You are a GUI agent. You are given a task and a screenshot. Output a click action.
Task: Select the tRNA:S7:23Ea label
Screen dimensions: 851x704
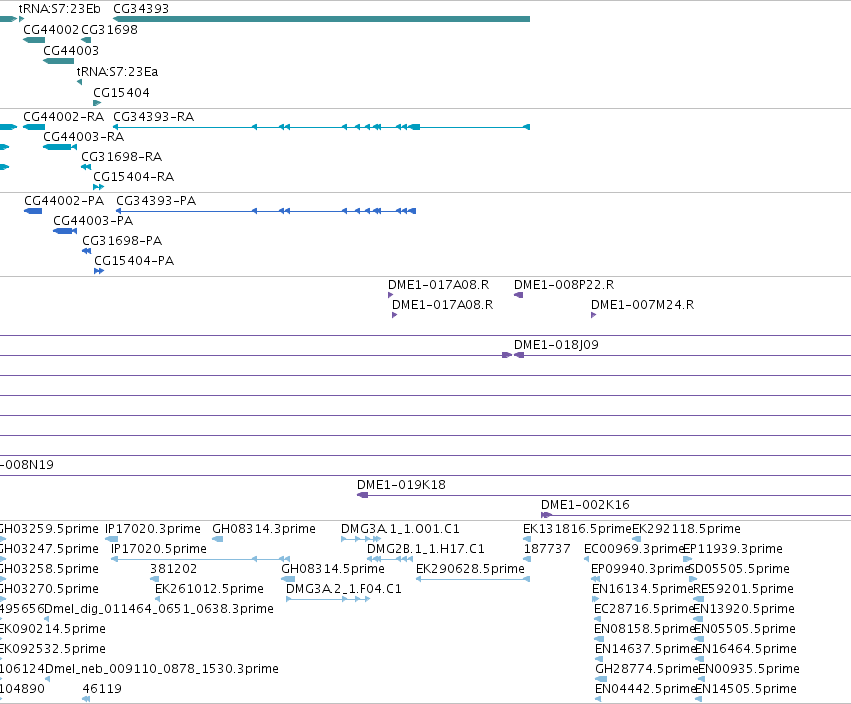tap(117, 72)
